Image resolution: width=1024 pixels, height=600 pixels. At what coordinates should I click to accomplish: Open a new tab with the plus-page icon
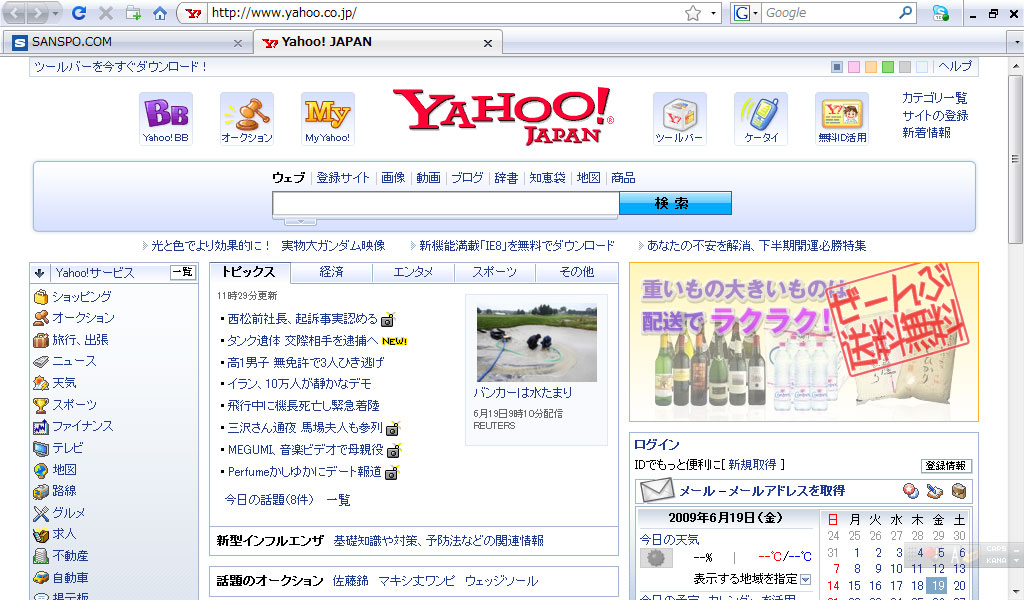133,13
